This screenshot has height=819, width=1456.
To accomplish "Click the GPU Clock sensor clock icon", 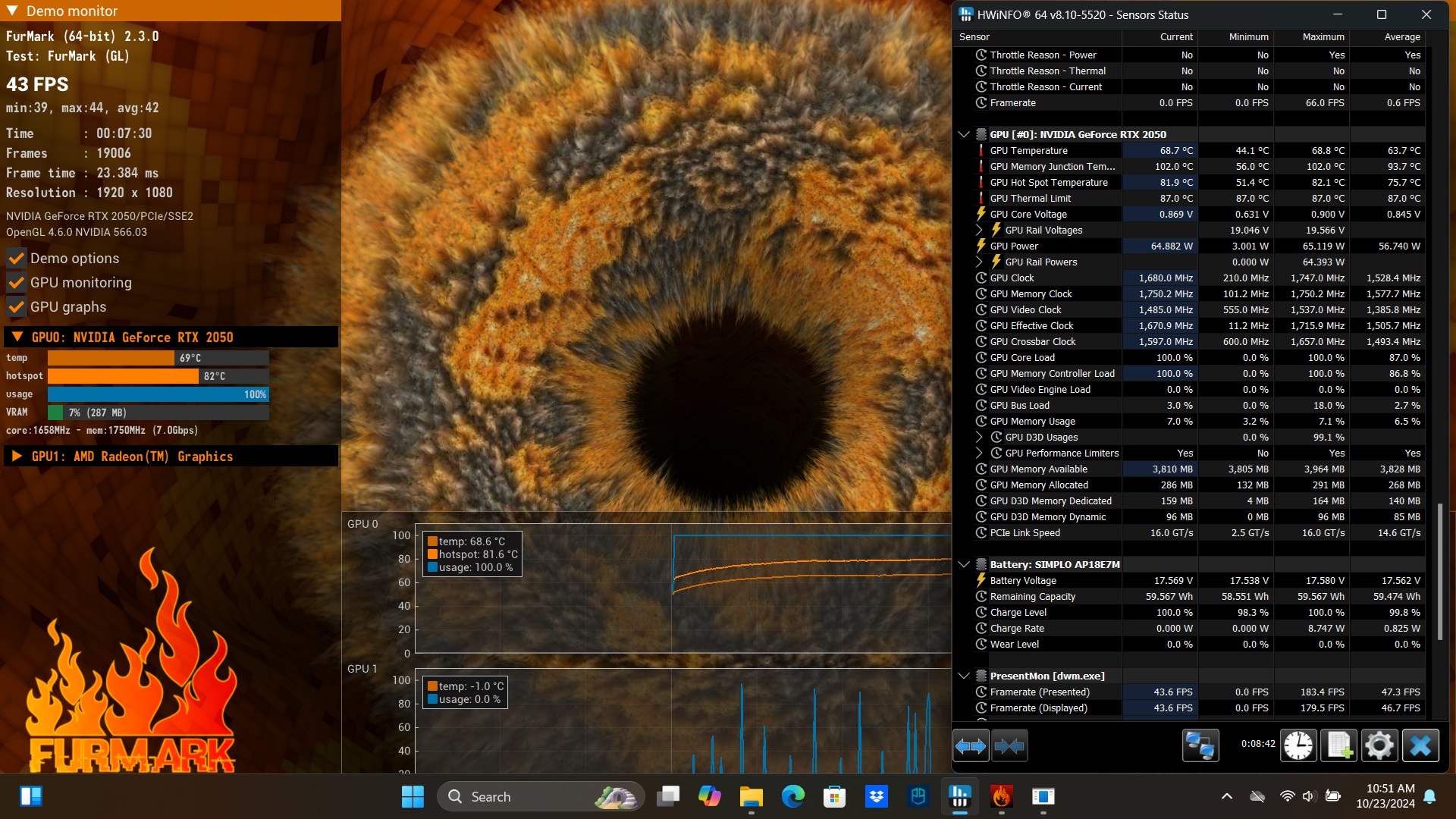I will point(981,278).
